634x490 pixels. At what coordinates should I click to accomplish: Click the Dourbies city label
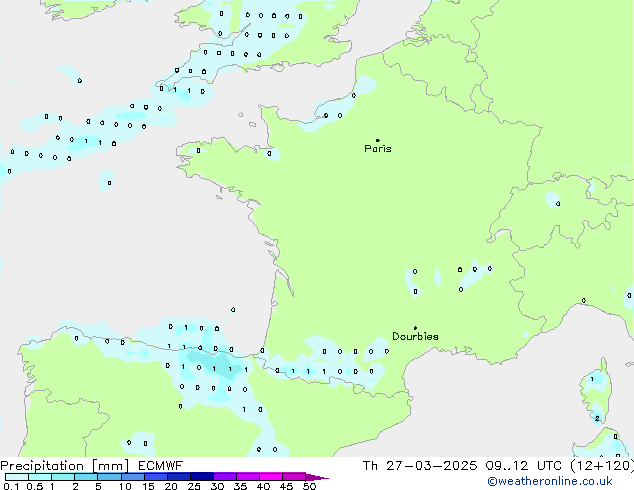click(x=415, y=336)
